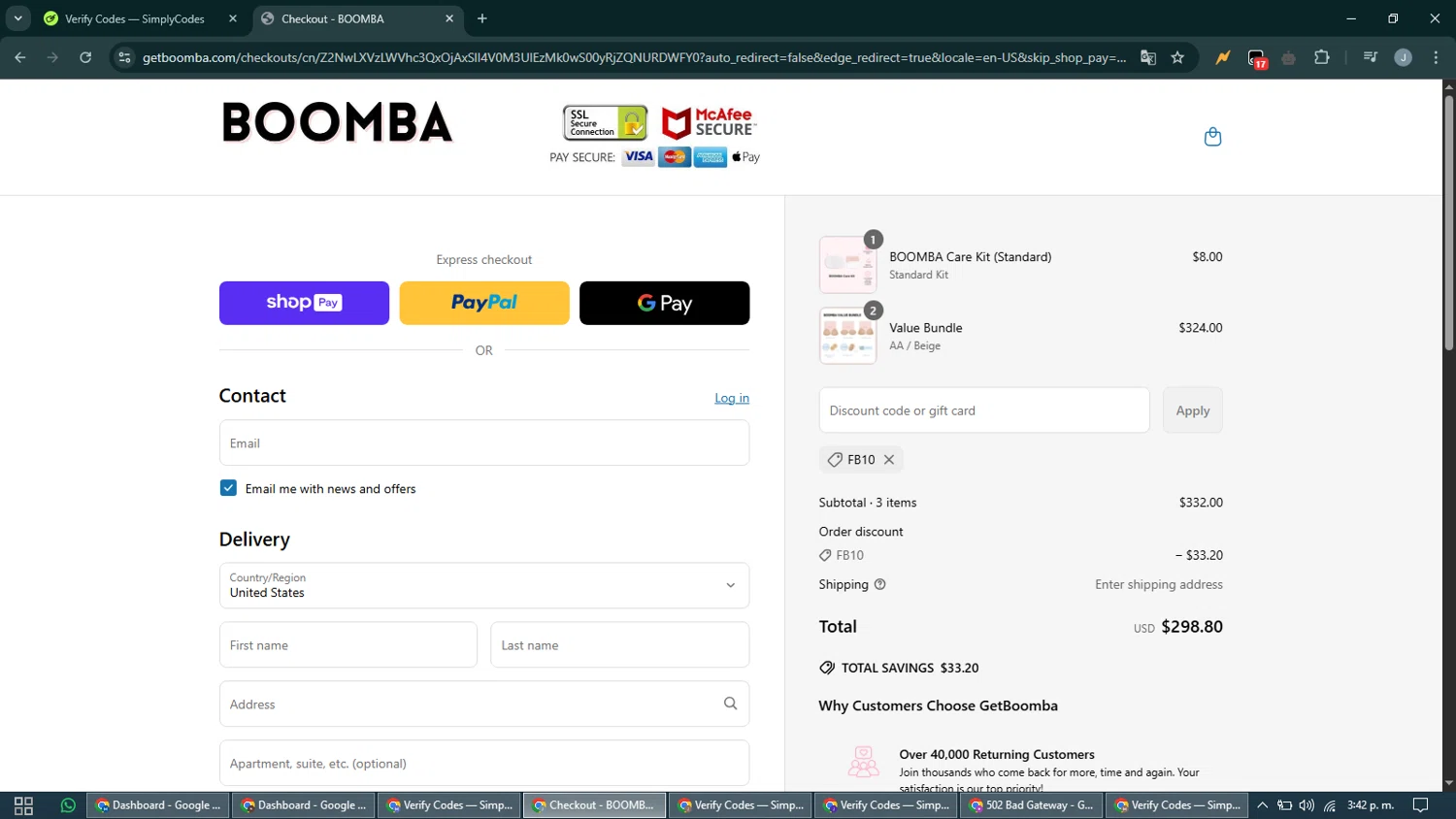This screenshot has height=819, width=1456.
Task: Bookmark this page with star icon
Action: [x=1177, y=57]
